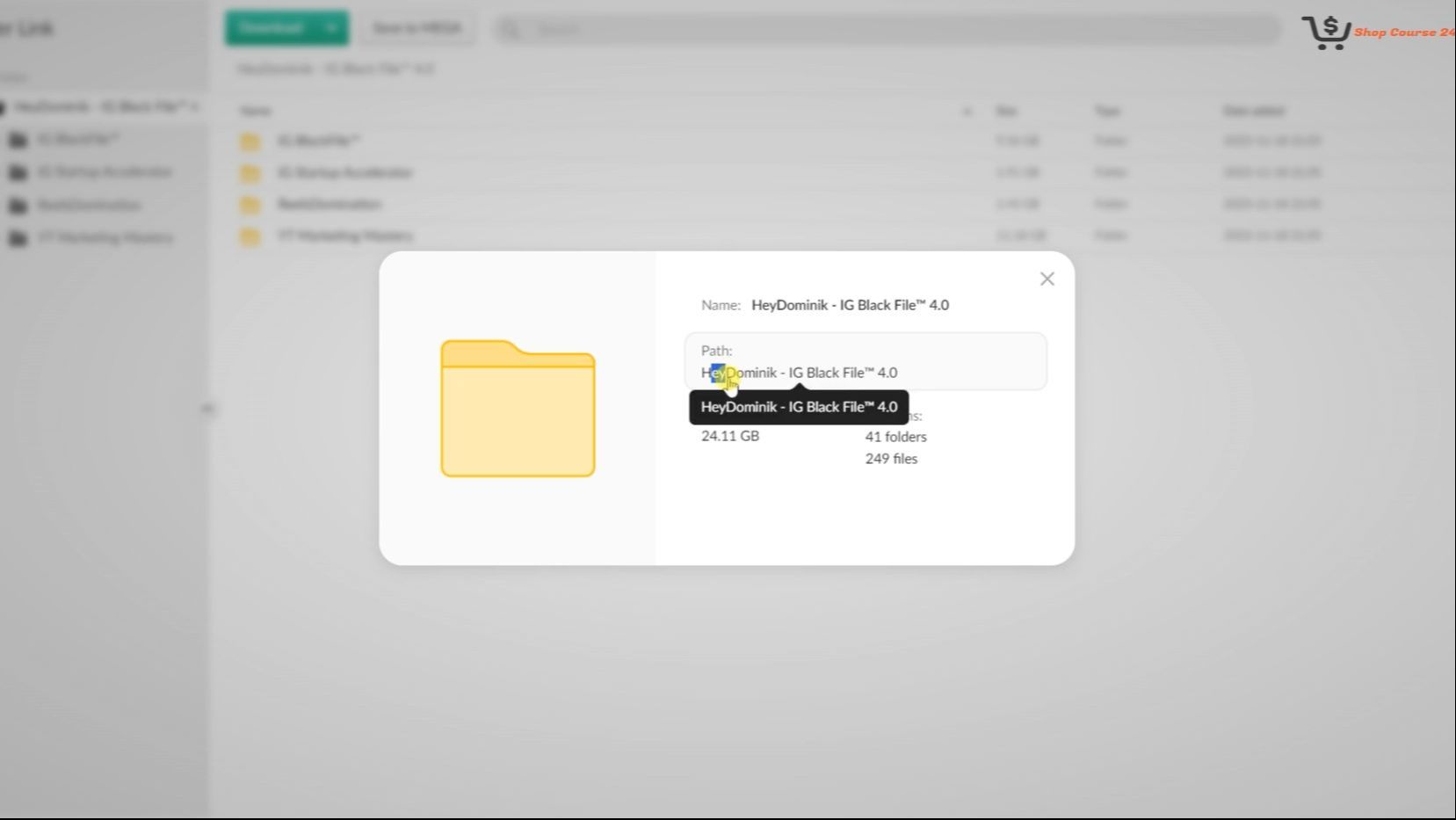Sort the list by Date added column
This screenshot has width=1456, height=820.
(1253, 111)
